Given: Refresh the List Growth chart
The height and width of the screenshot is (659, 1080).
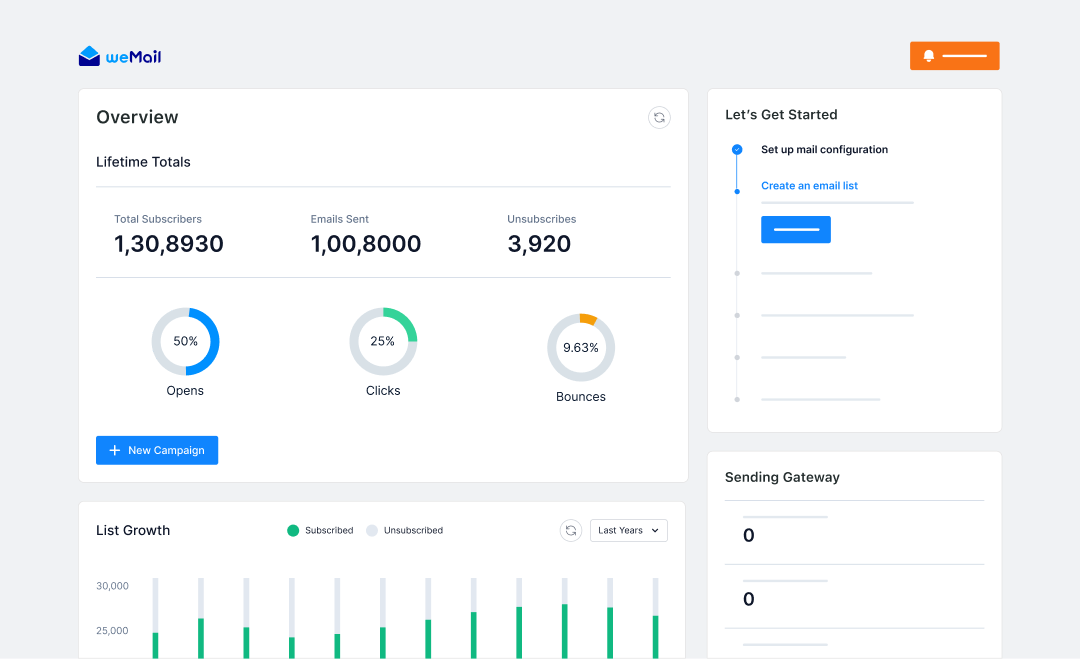Looking at the screenshot, I should point(571,531).
